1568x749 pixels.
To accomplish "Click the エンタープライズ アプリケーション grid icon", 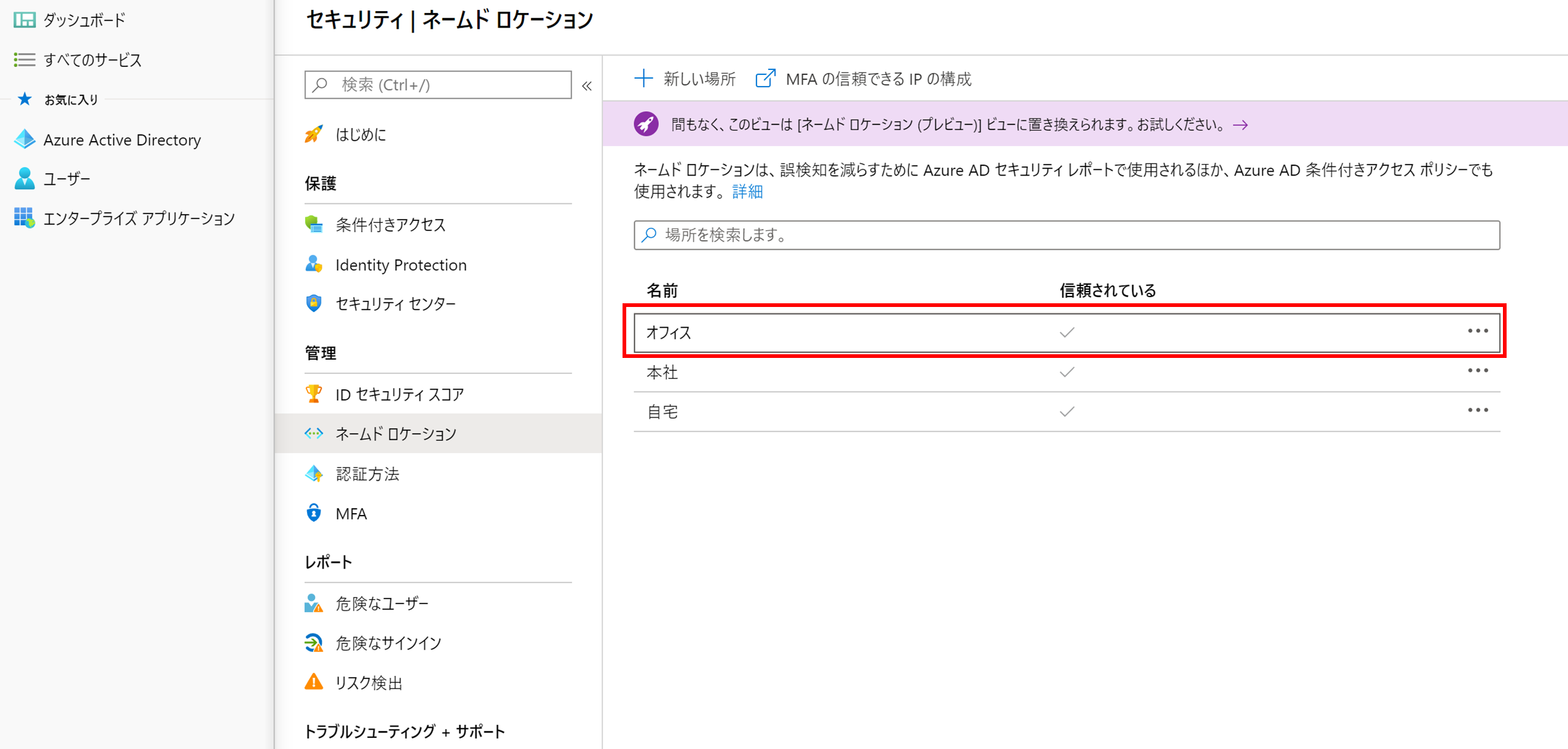I will point(25,218).
